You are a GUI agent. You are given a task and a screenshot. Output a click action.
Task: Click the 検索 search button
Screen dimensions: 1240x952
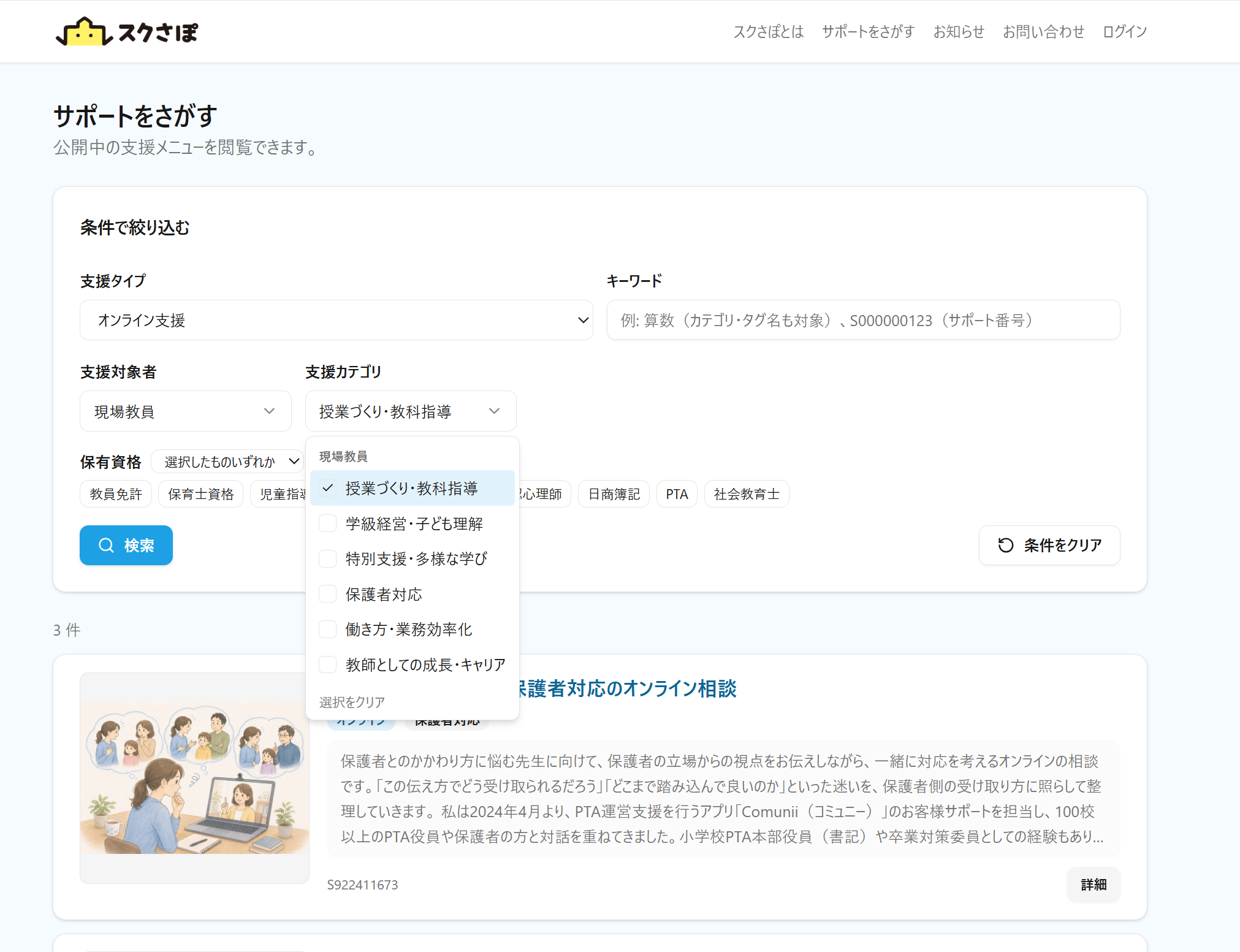(126, 545)
